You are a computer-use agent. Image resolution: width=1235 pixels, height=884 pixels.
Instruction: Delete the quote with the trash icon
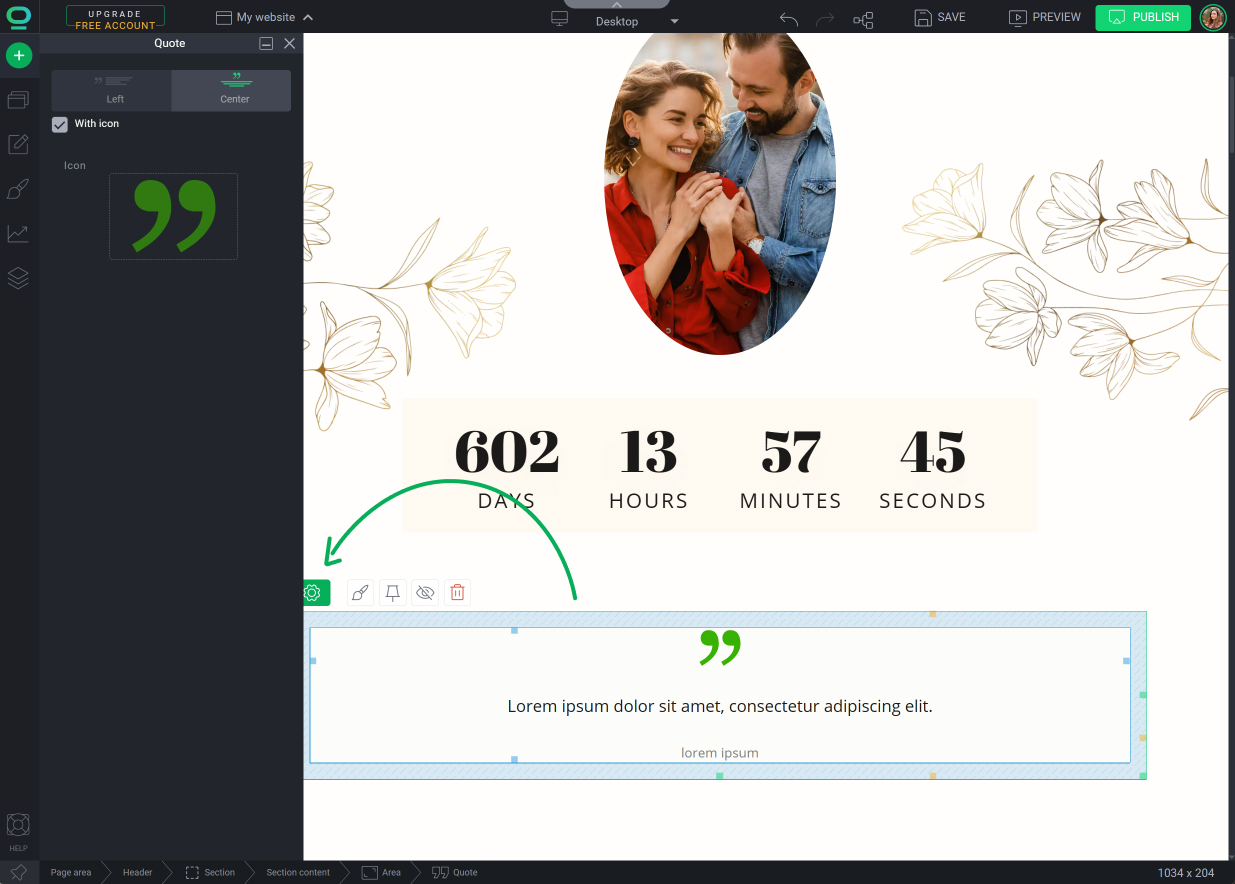coord(457,593)
